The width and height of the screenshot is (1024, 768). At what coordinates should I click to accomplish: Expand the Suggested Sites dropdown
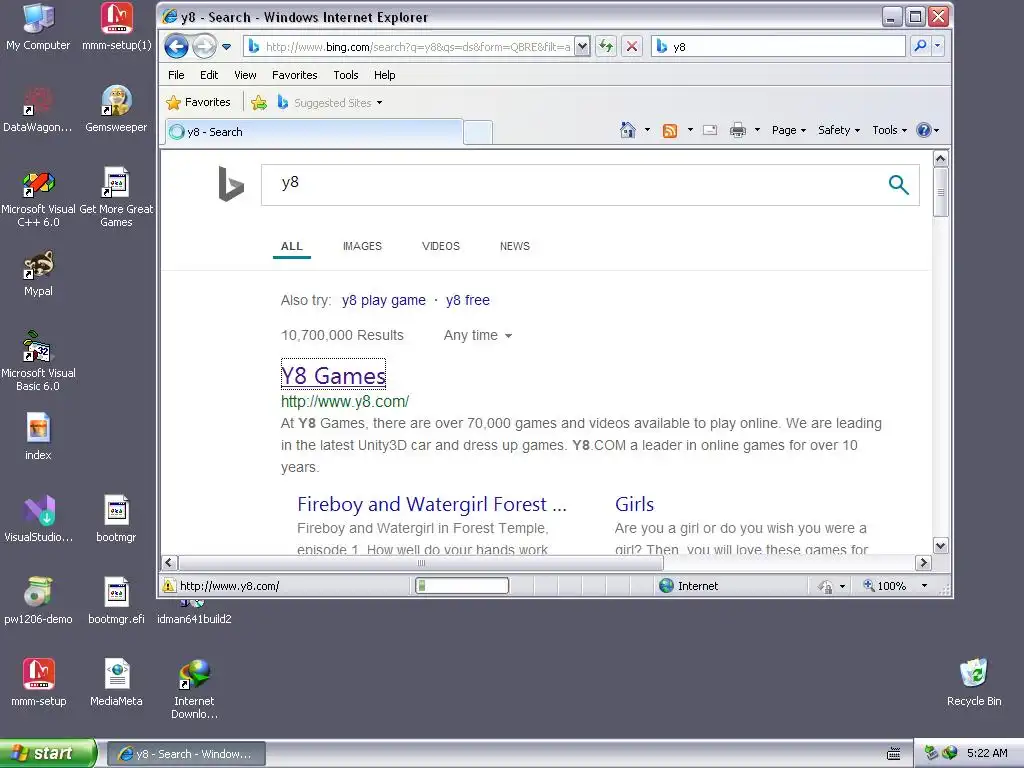coord(379,103)
